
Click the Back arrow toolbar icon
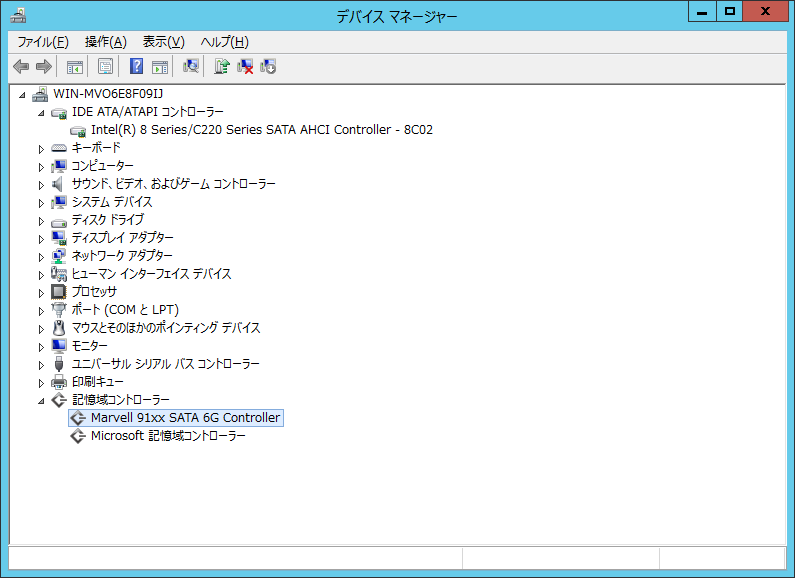(21, 66)
